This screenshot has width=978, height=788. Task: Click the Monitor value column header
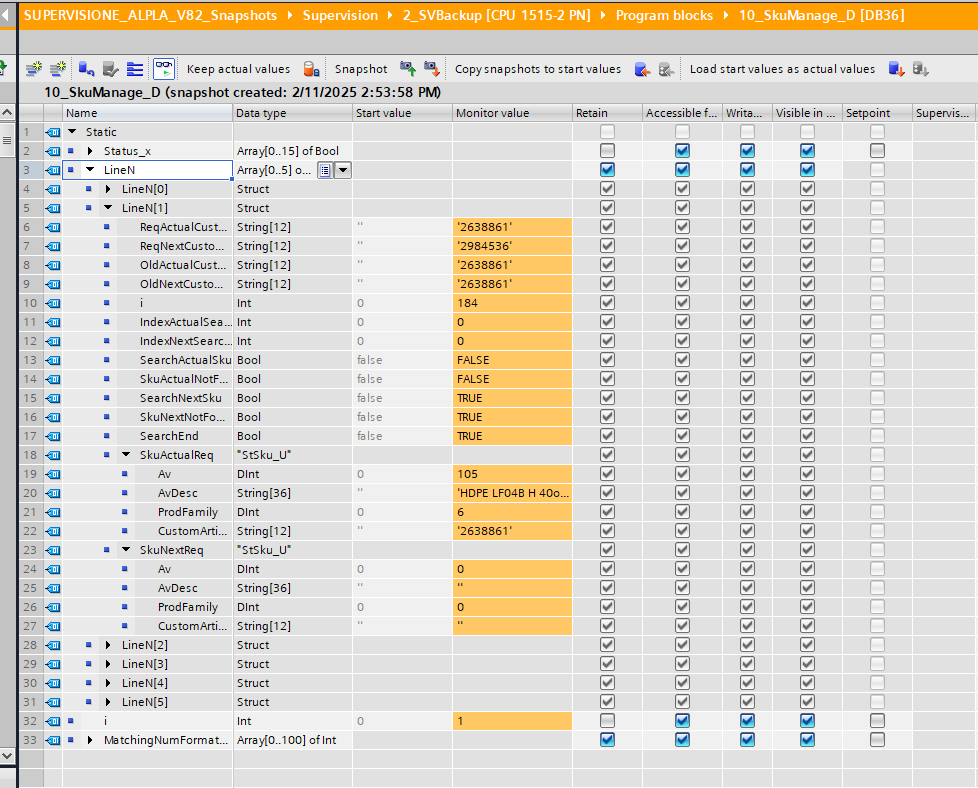(x=512, y=113)
